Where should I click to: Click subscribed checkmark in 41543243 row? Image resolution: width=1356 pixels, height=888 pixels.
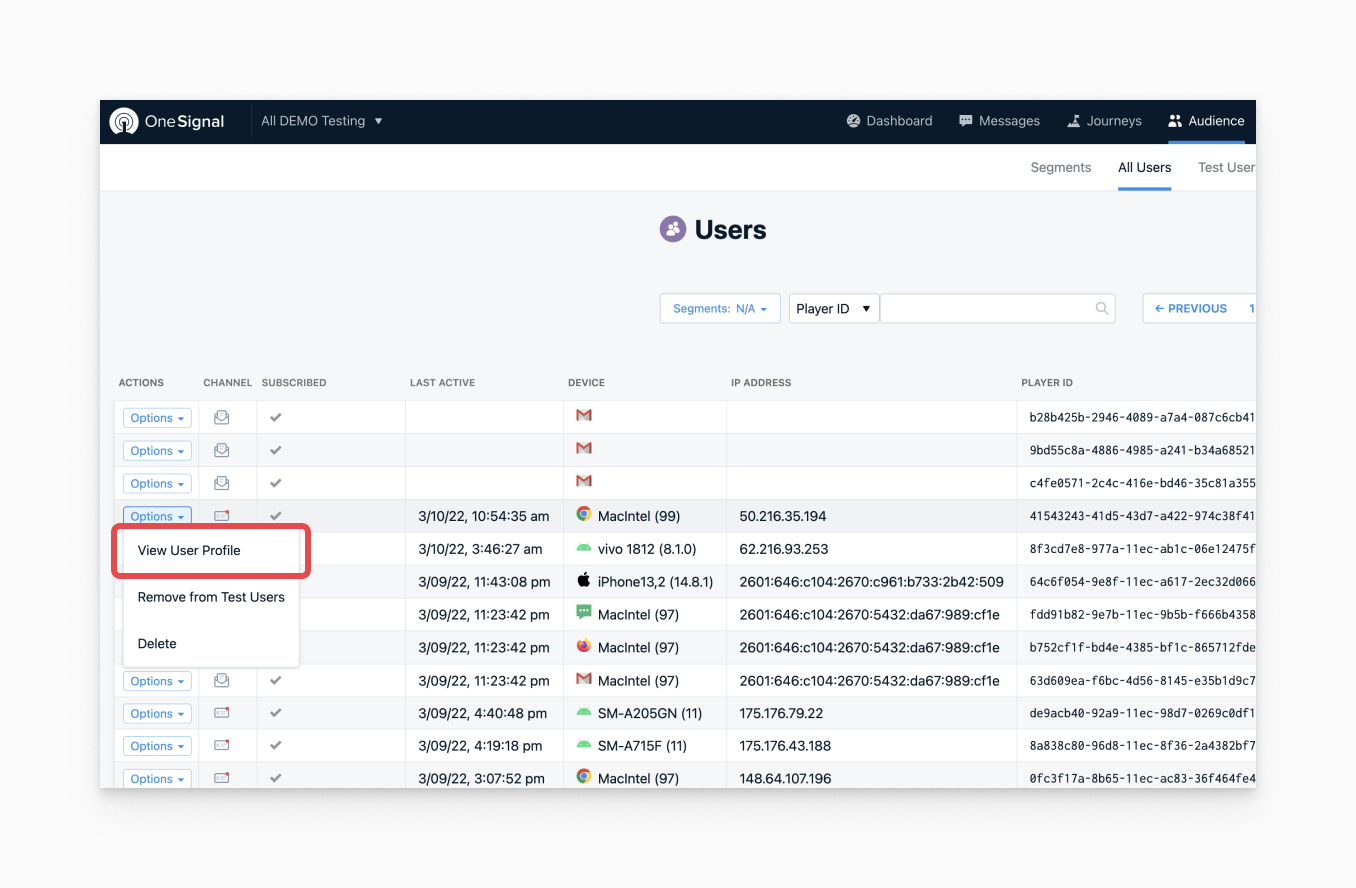pos(276,516)
